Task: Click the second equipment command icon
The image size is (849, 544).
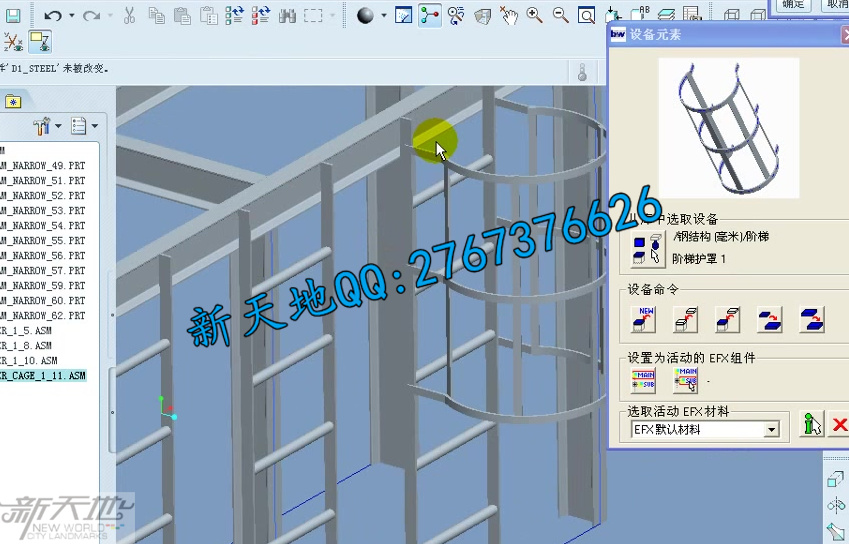Action: [x=685, y=319]
